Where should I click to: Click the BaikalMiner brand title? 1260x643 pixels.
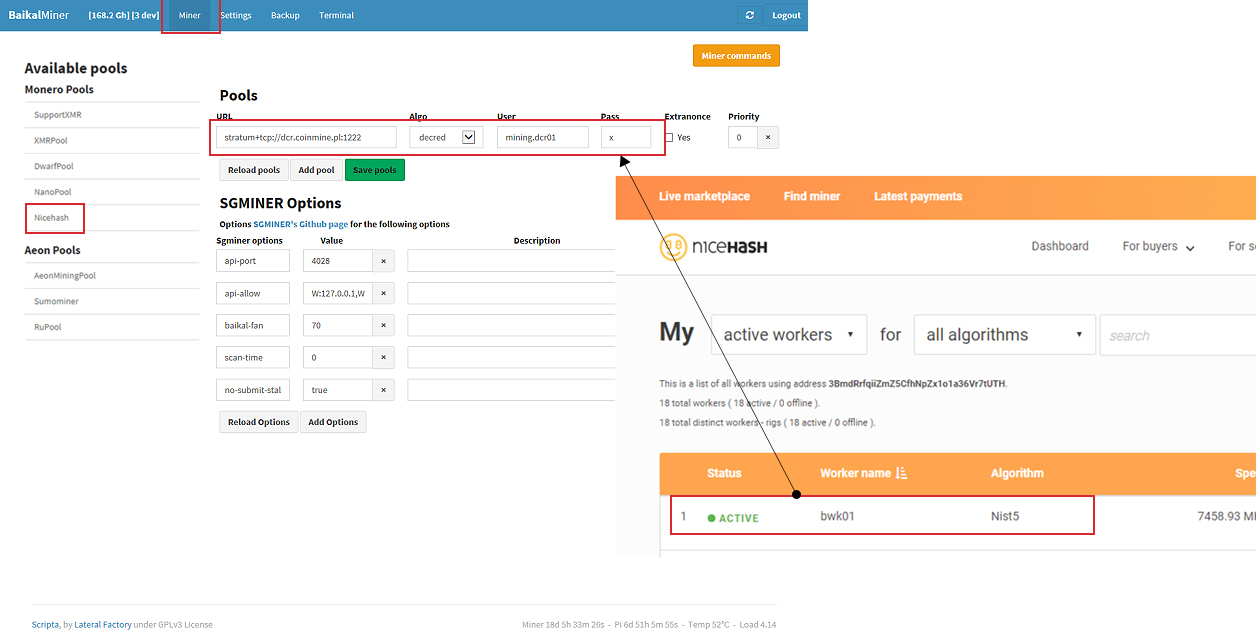pyautogui.click(x=39, y=15)
